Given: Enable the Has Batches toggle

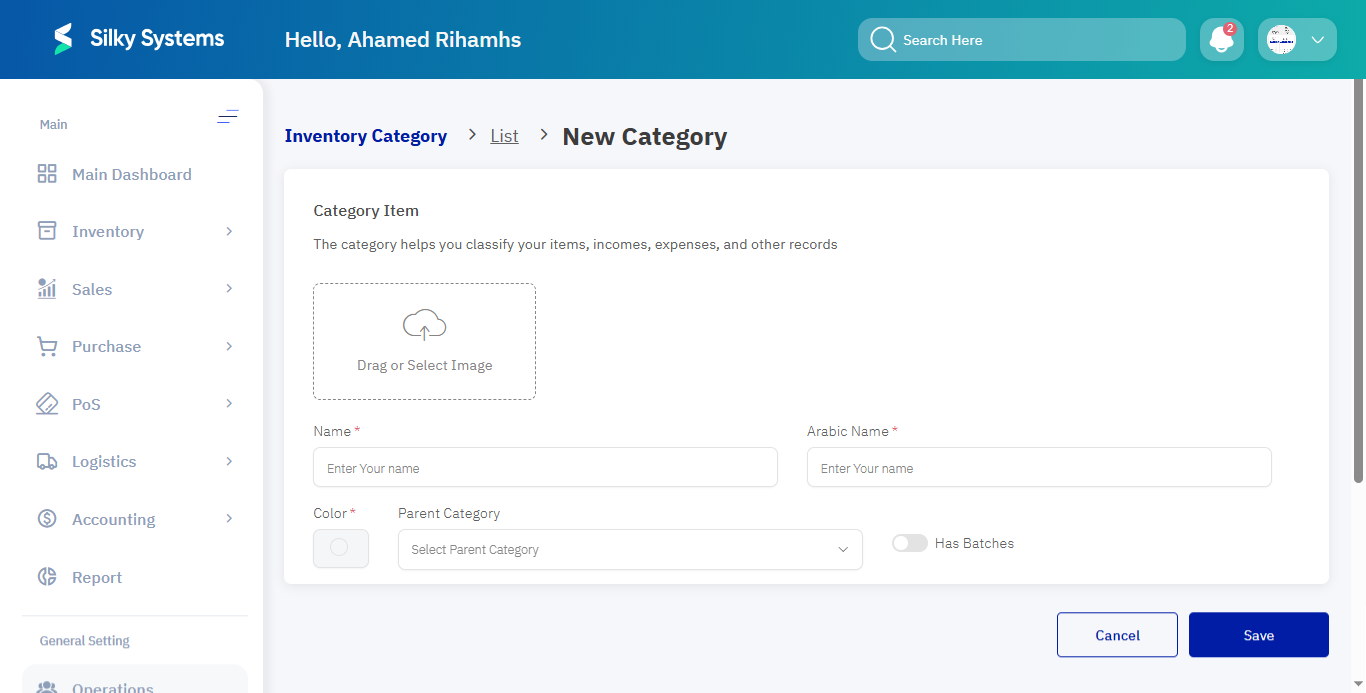Looking at the screenshot, I should 909,542.
